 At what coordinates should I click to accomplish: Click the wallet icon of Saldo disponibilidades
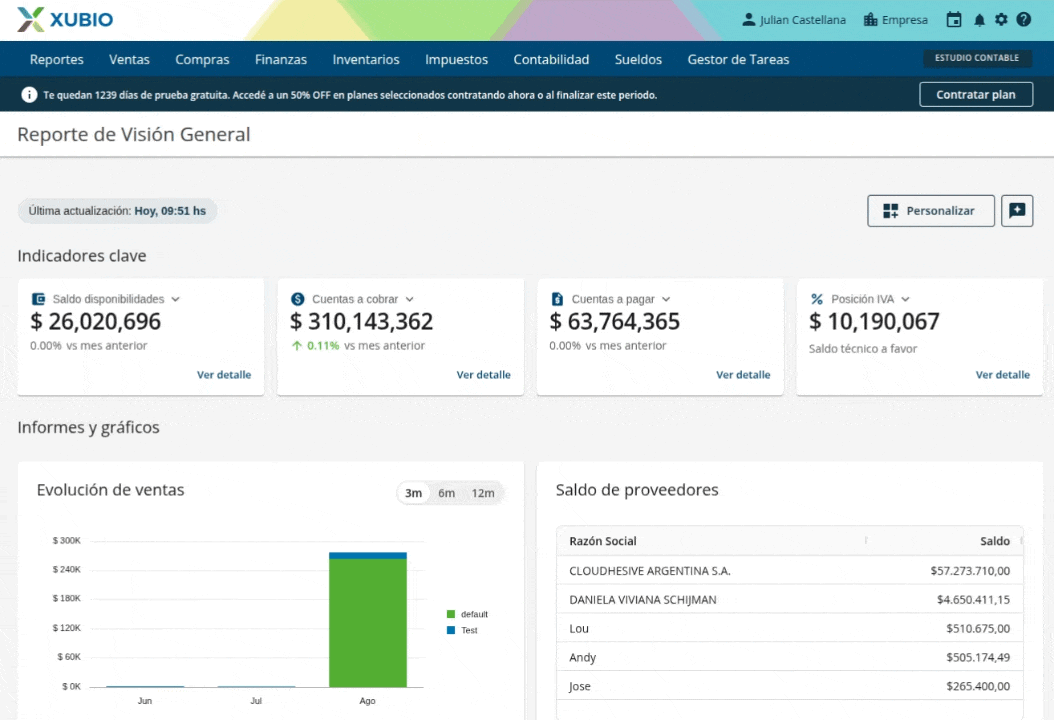tap(38, 298)
